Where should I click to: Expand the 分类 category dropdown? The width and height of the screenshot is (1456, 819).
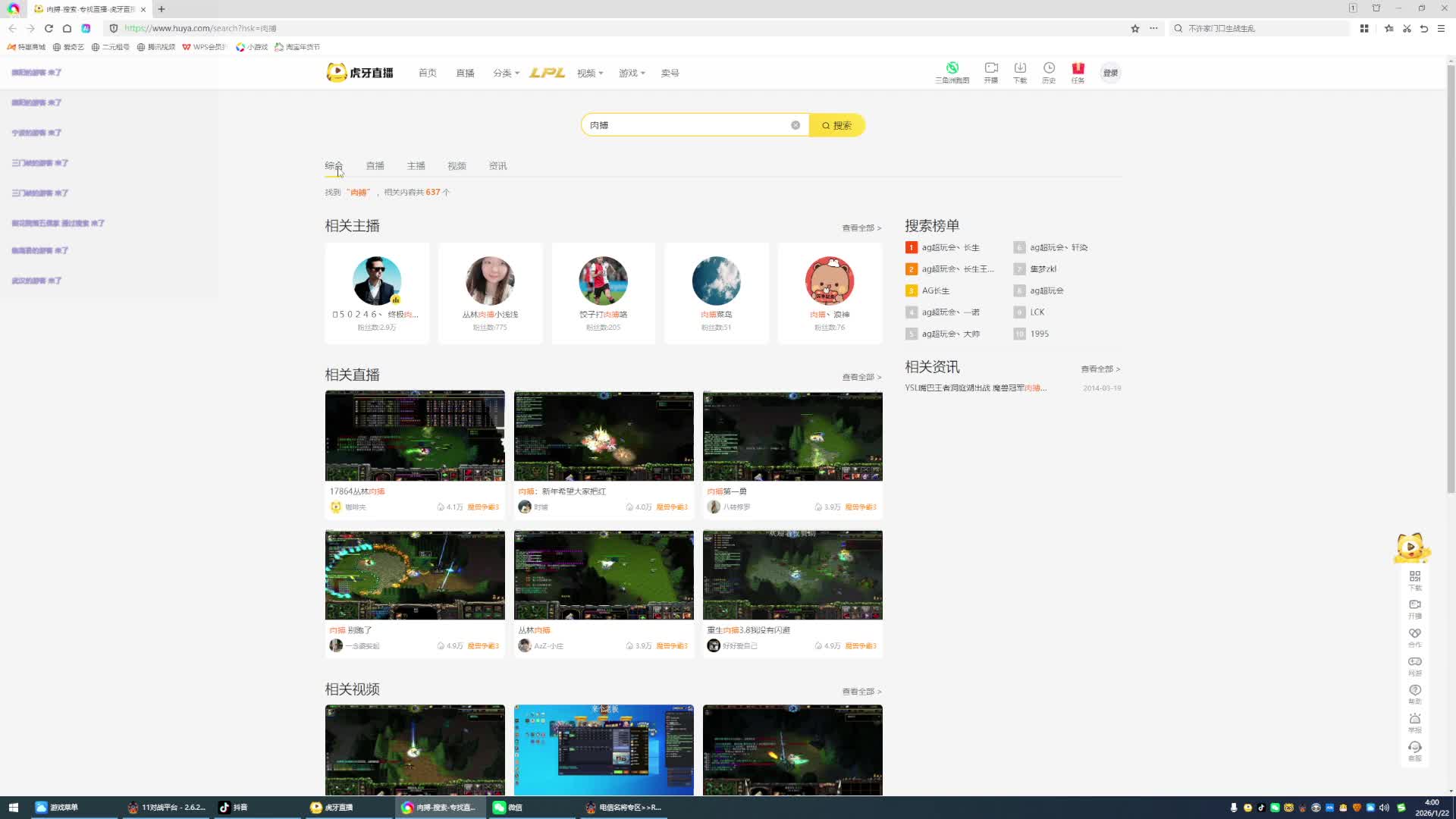(507, 73)
